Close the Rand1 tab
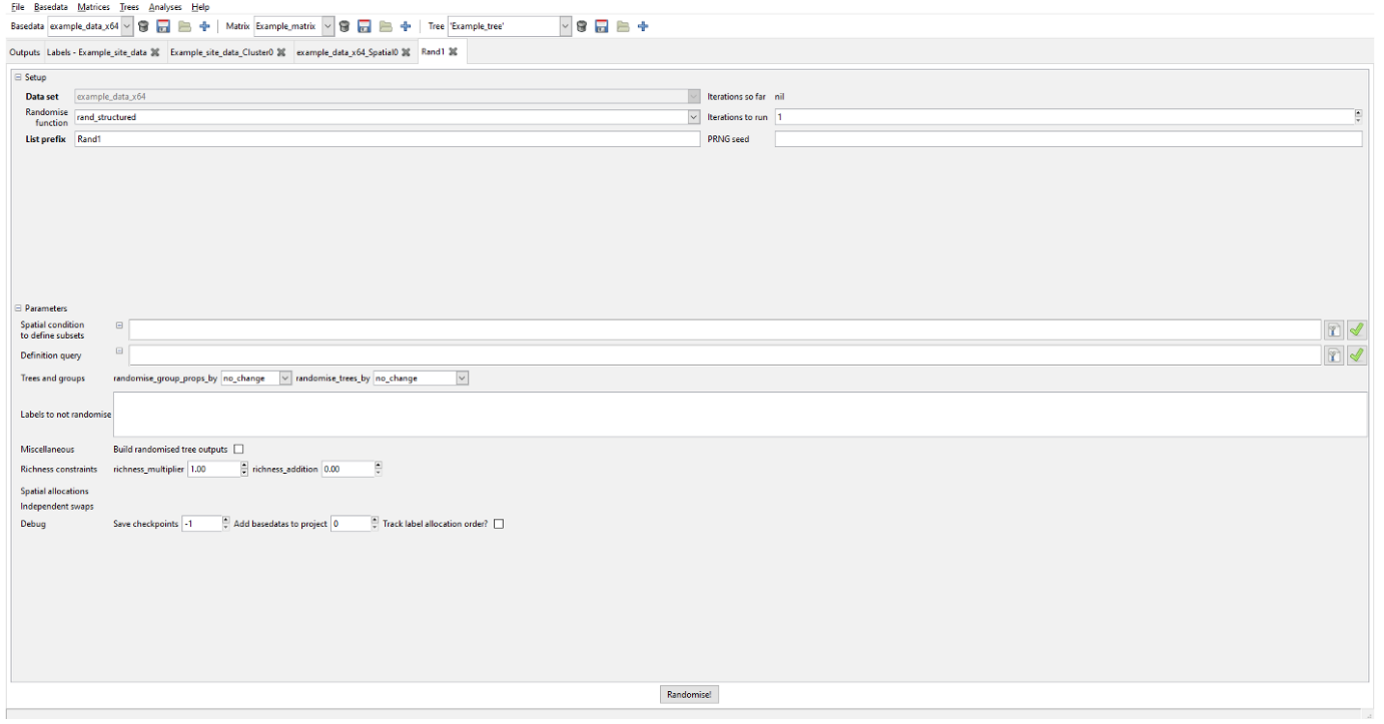Viewport: 1384px width, 724px height. 453,52
